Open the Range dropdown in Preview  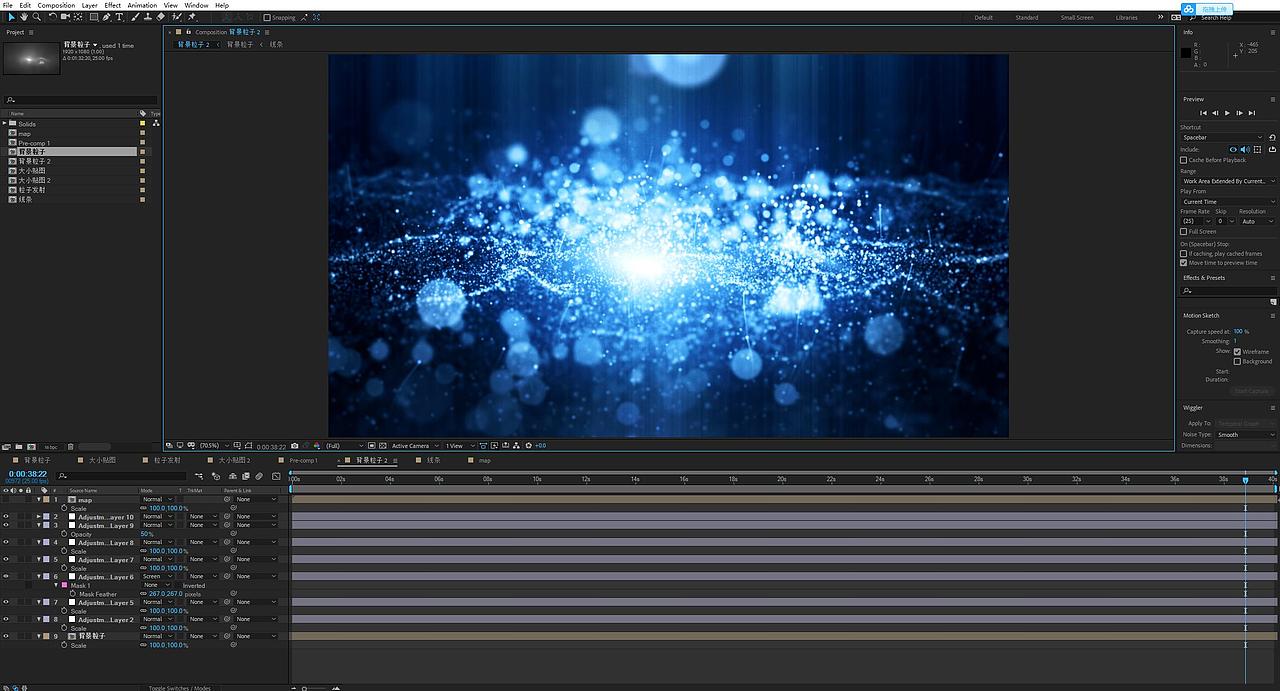point(1228,181)
